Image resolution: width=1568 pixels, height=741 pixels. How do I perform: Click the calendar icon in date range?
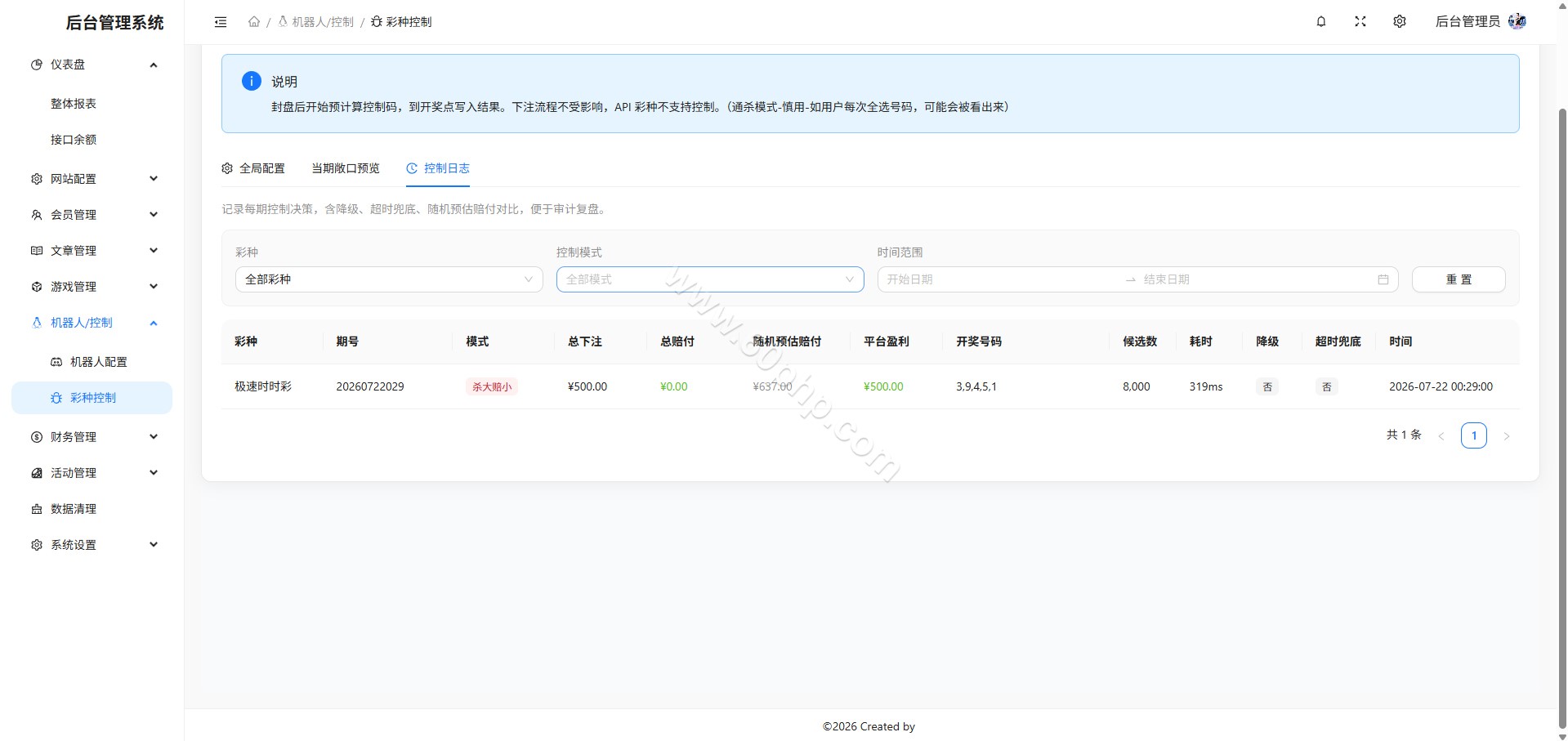tap(1383, 279)
